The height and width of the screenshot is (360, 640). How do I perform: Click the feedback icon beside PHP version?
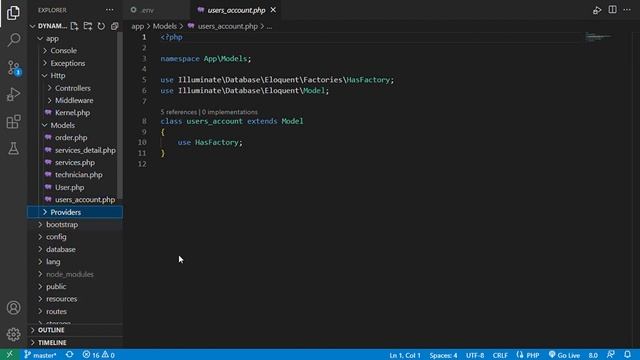(611, 354)
